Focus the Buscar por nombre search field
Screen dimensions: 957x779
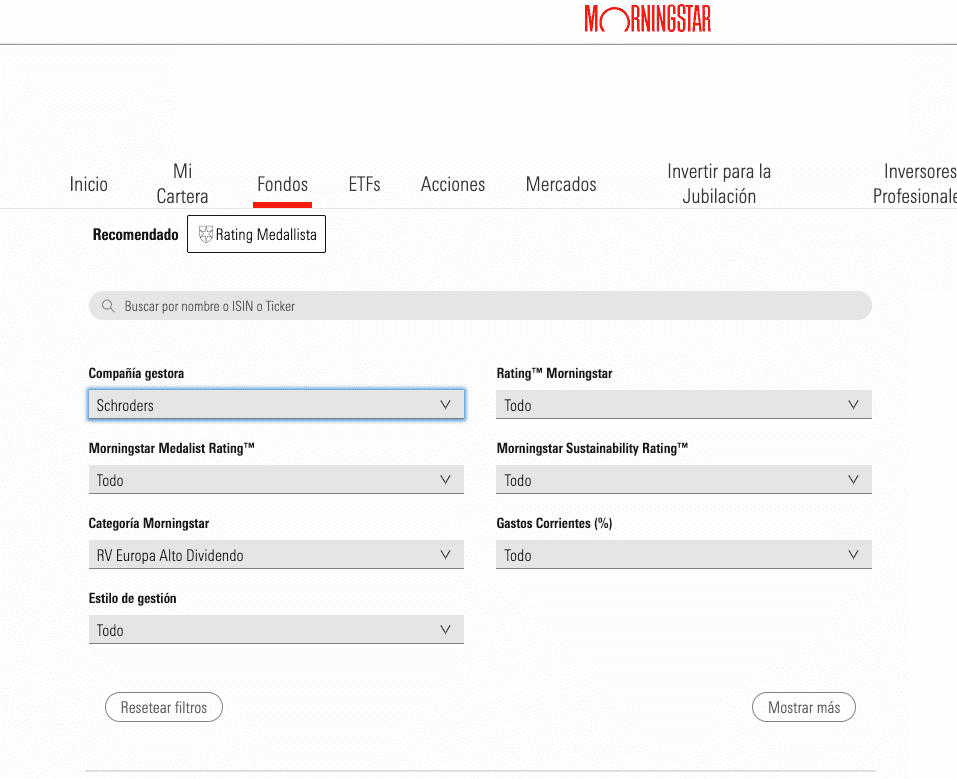(480, 305)
